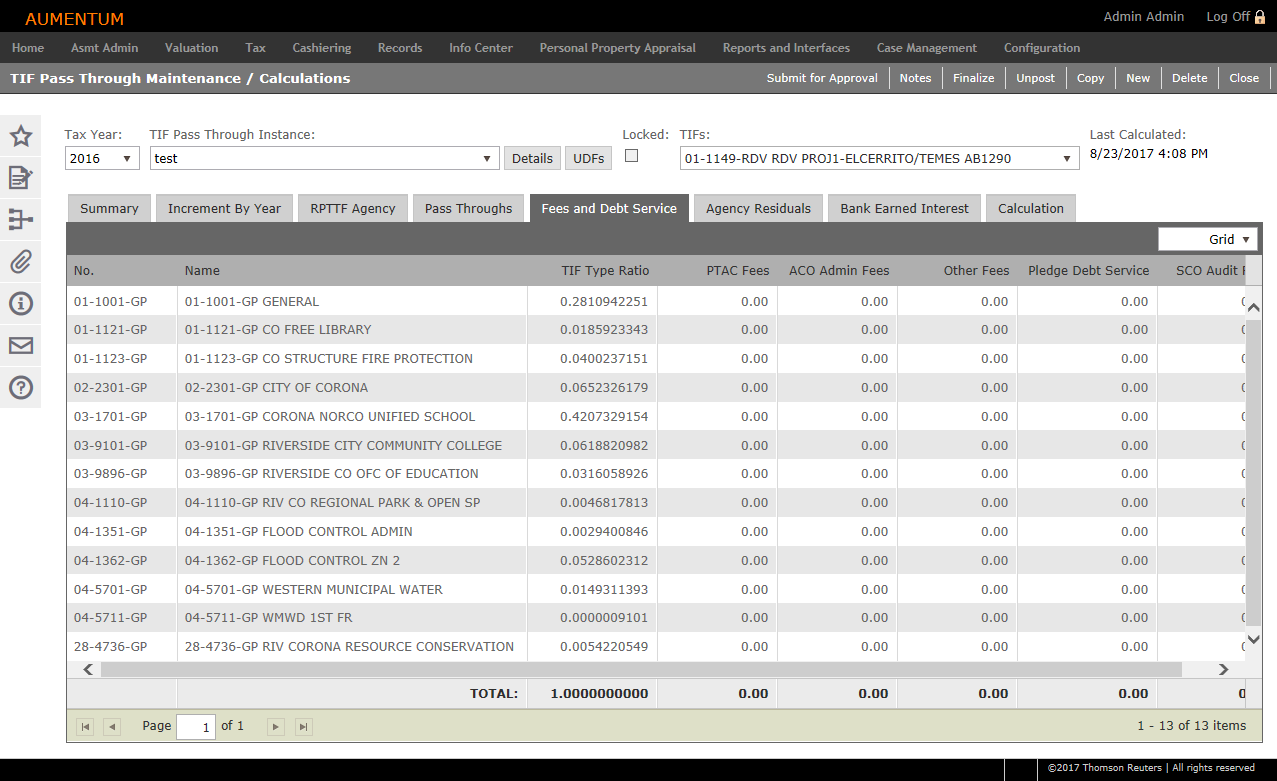Toggle the Locked checkbox

point(631,155)
